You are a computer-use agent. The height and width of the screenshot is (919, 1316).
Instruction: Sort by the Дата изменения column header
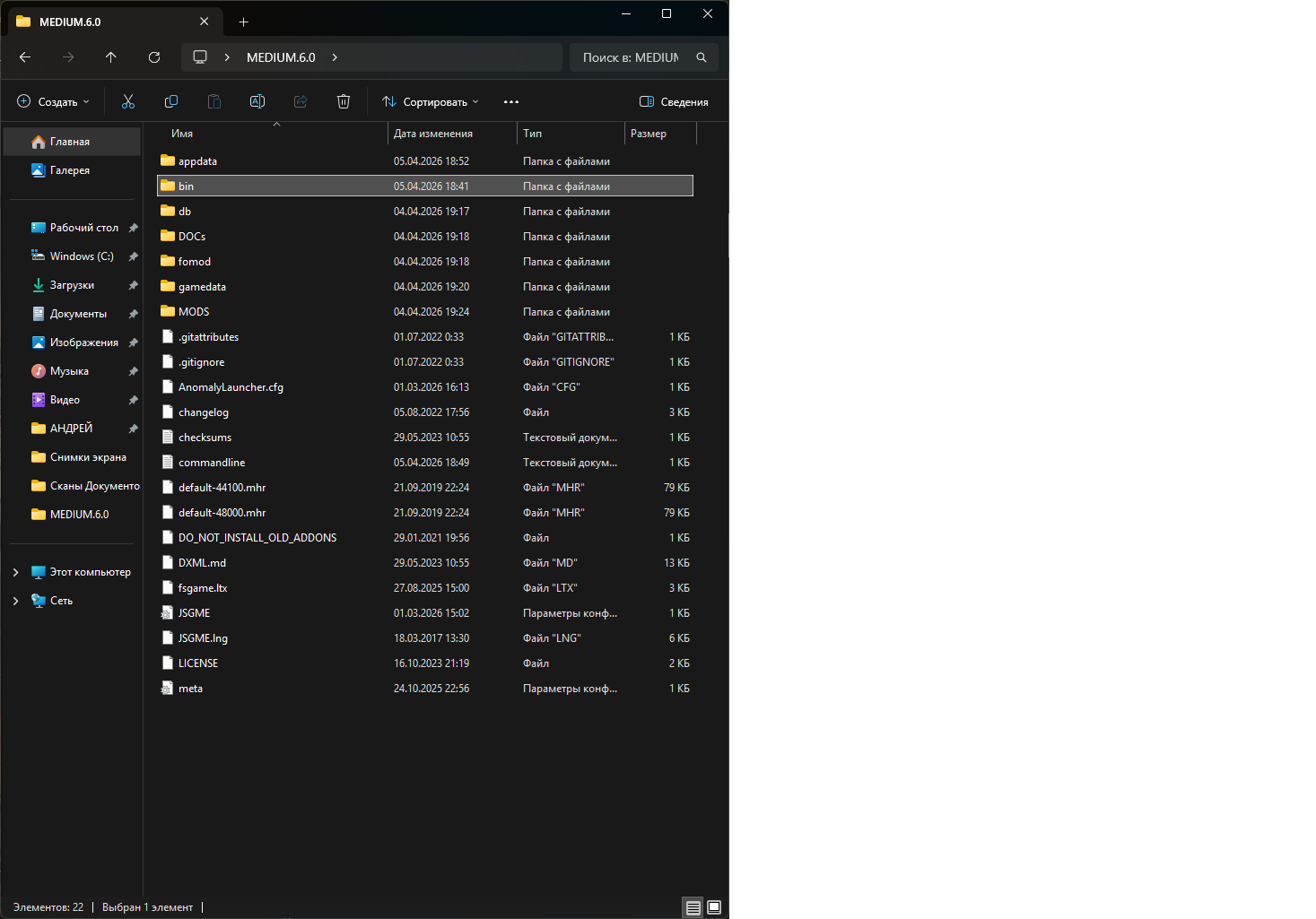(x=433, y=134)
